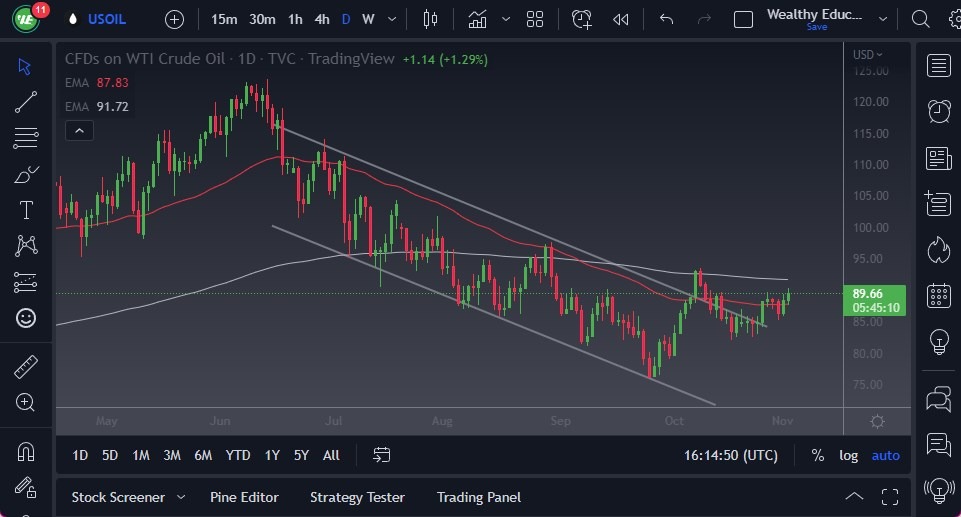Open the candlestick chart style selector
This screenshot has height=517, width=961.
(431, 19)
